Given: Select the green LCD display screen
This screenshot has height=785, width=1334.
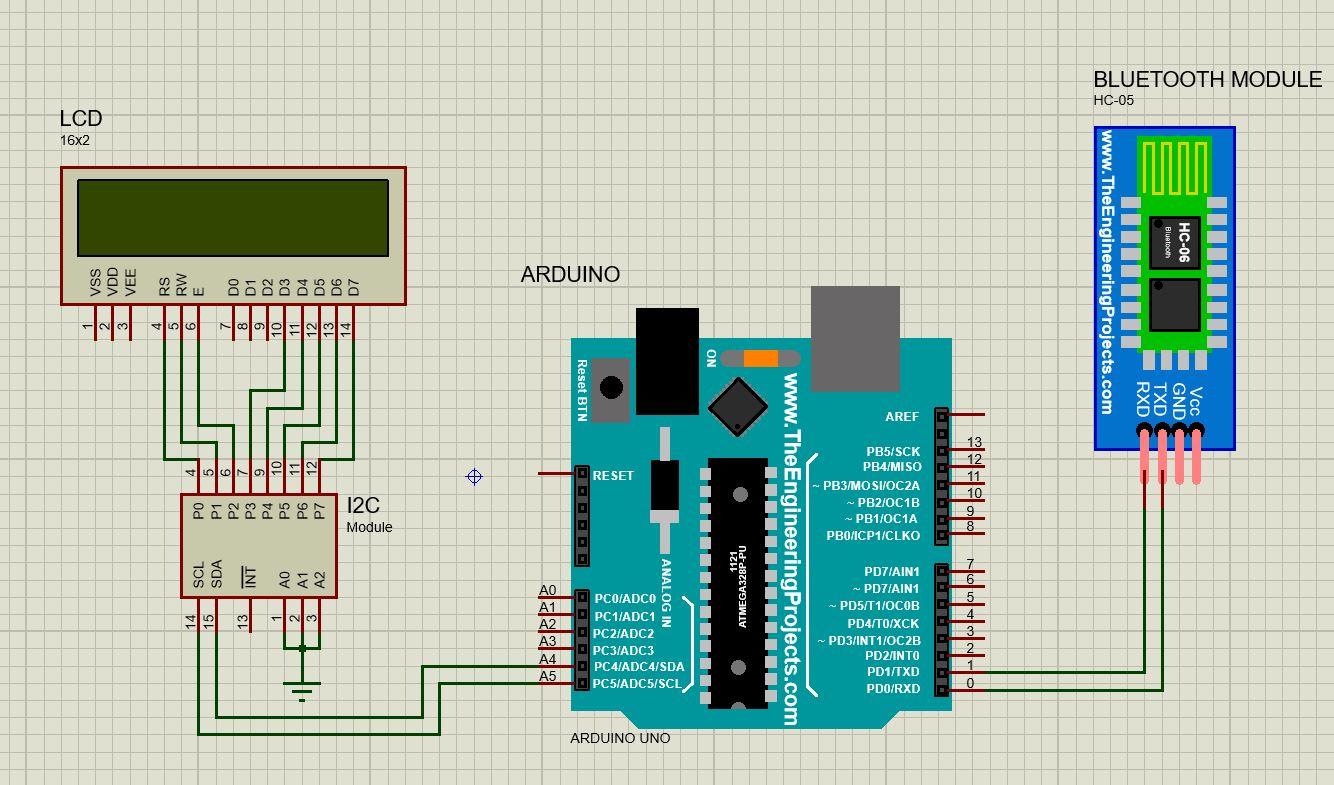Looking at the screenshot, I should point(233,218).
